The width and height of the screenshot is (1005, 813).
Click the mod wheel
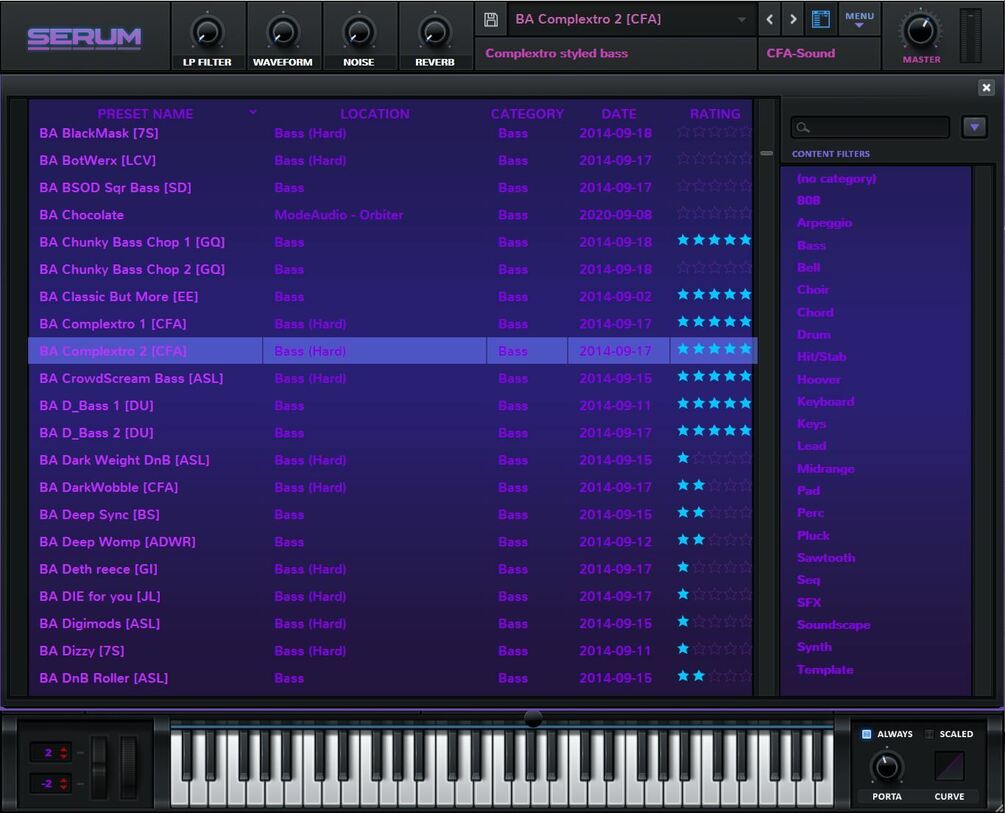(x=128, y=767)
